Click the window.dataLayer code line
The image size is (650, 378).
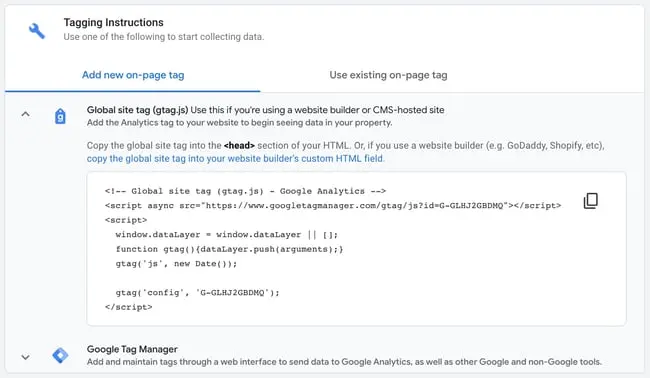click(226, 235)
